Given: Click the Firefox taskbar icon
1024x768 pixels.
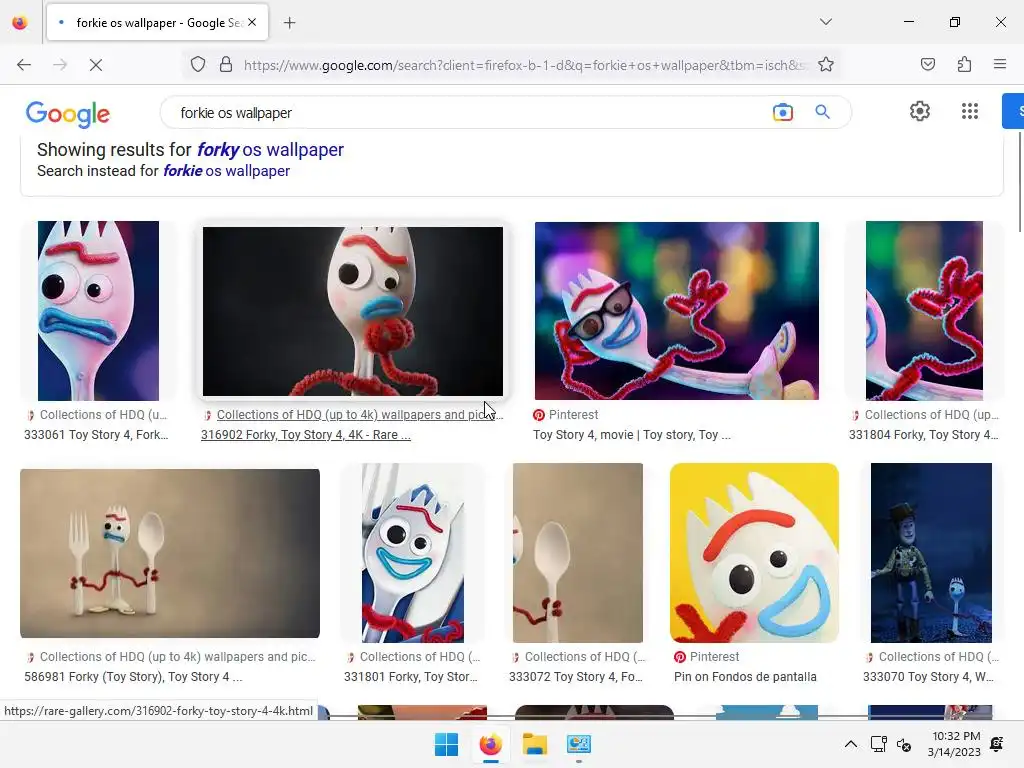Looking at the screenshot, I should point(491,744).
